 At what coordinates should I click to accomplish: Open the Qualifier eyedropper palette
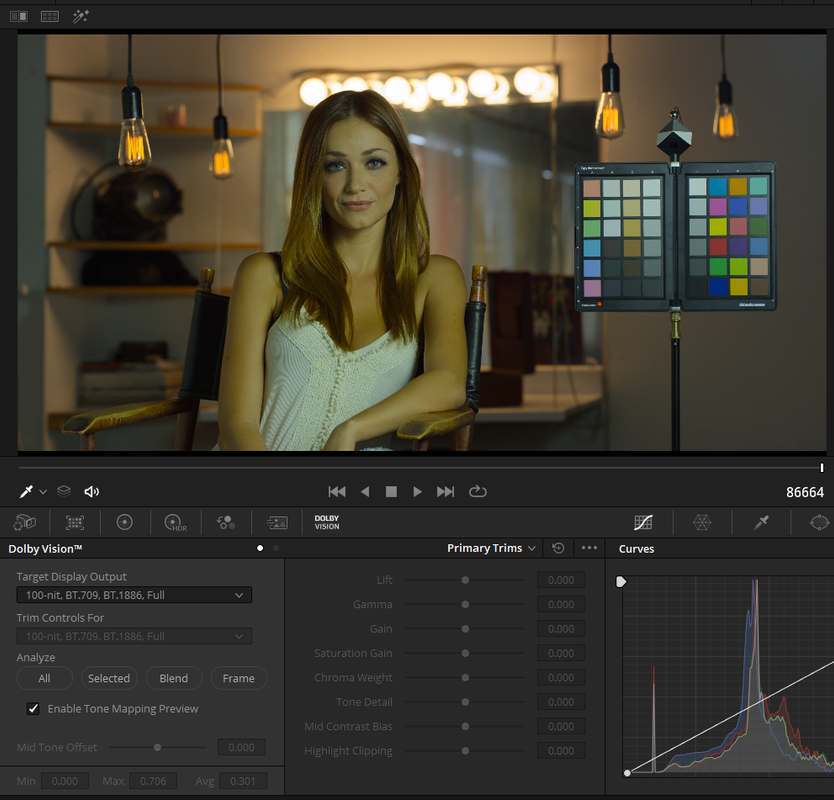[x=762, y=522]
